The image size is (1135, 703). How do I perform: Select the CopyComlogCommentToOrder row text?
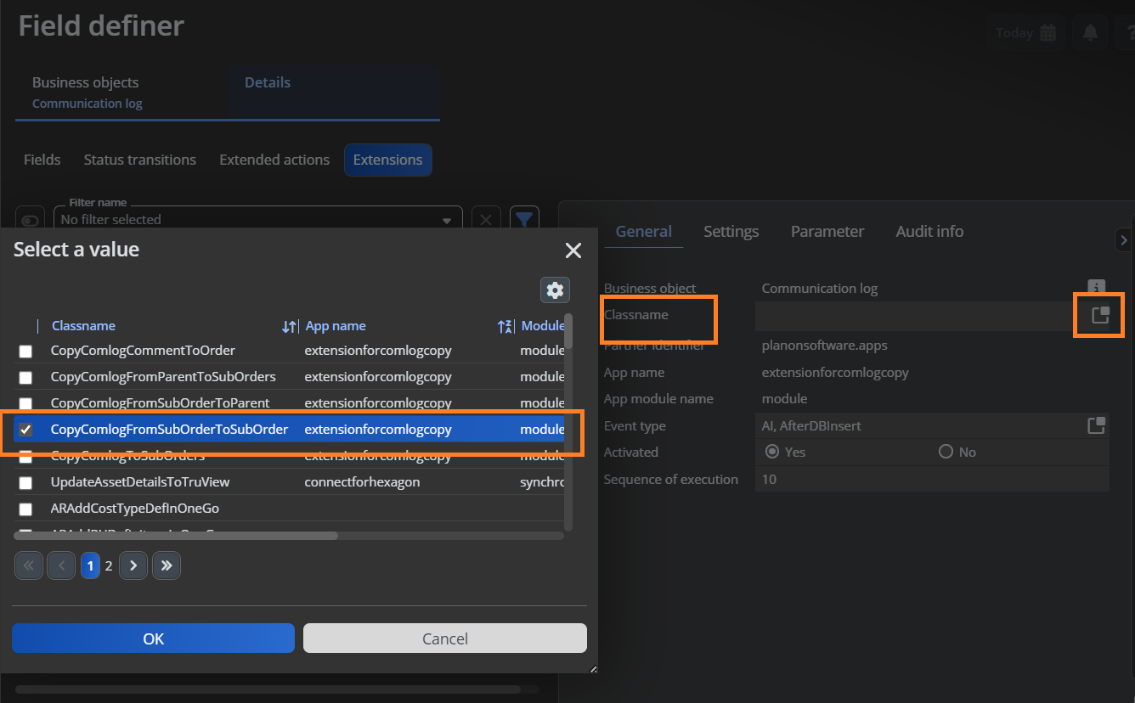click(x=143, y=350)
